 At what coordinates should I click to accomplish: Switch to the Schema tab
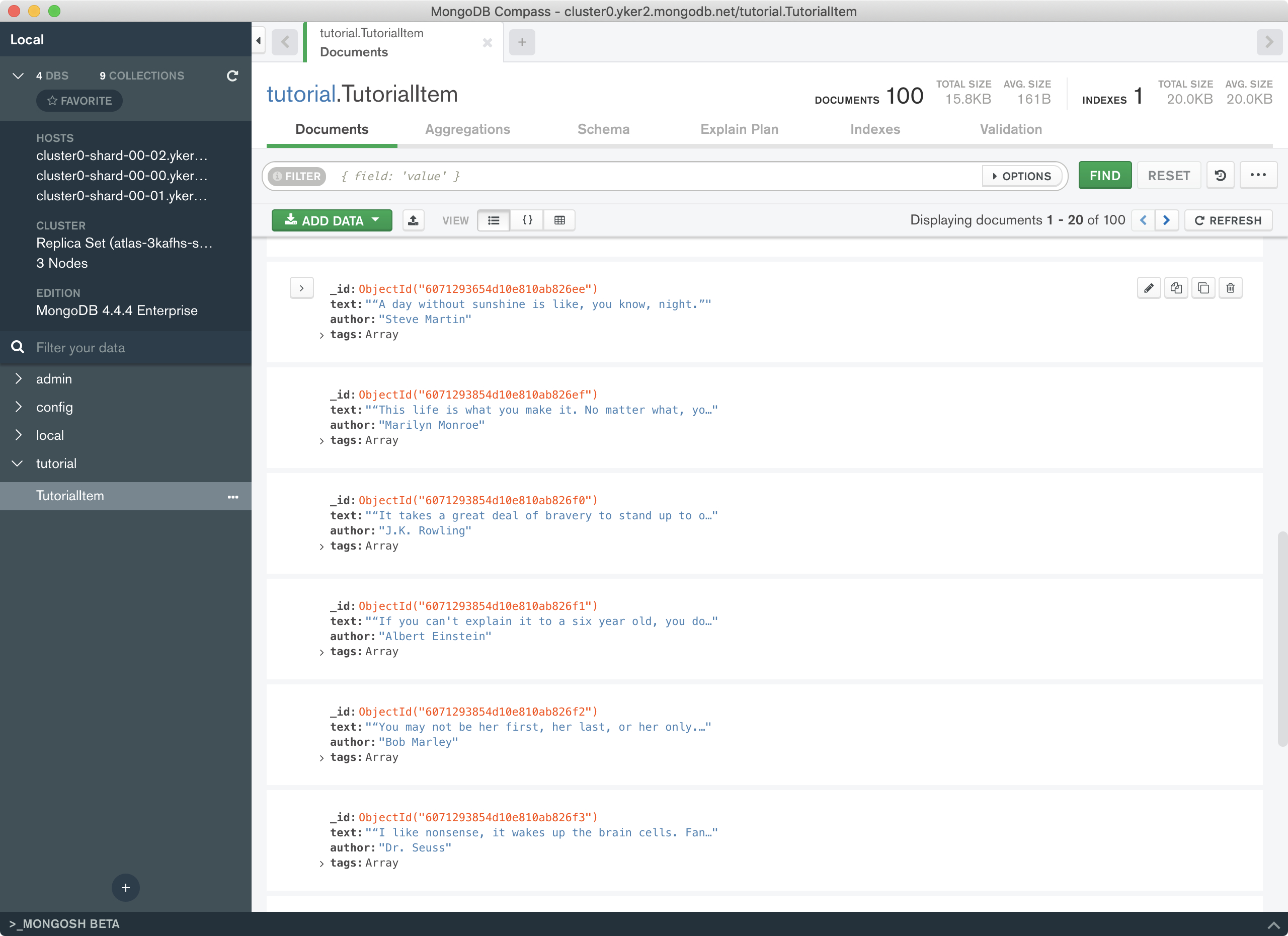603,129
